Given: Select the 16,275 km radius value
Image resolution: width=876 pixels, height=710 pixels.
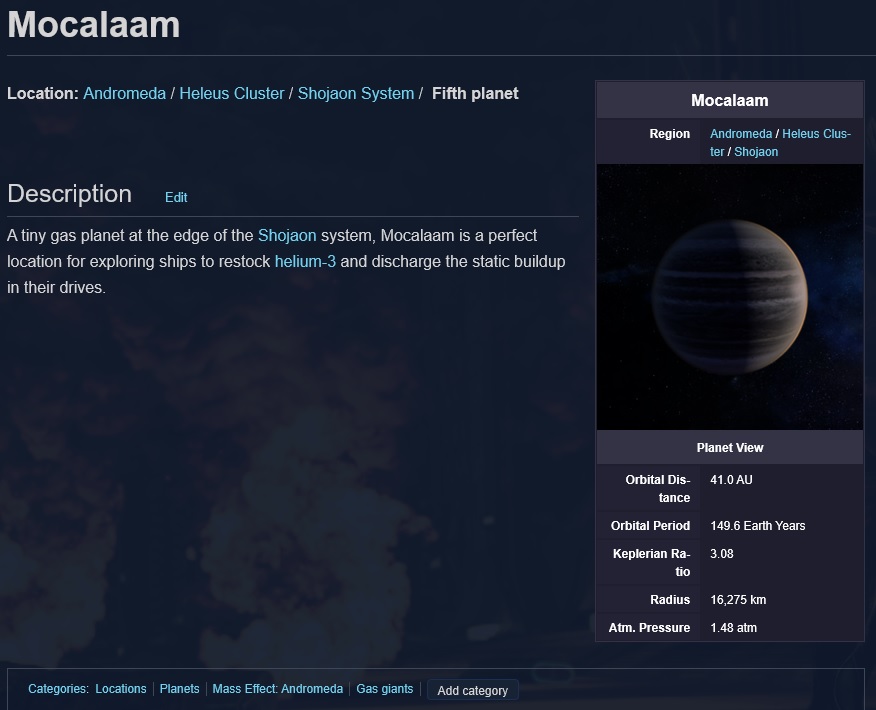Looking at the screenshot, I should click(738, 599).
